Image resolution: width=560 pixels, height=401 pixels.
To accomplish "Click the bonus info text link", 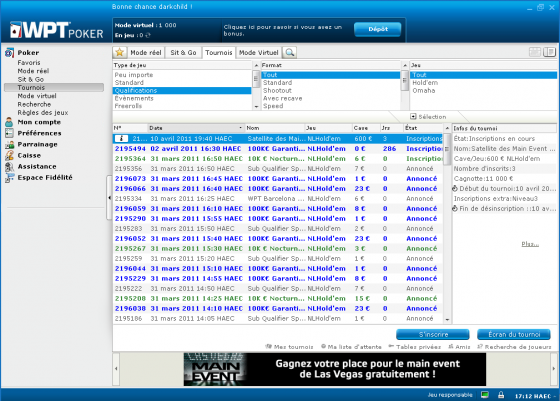I will tap(283, 30).
